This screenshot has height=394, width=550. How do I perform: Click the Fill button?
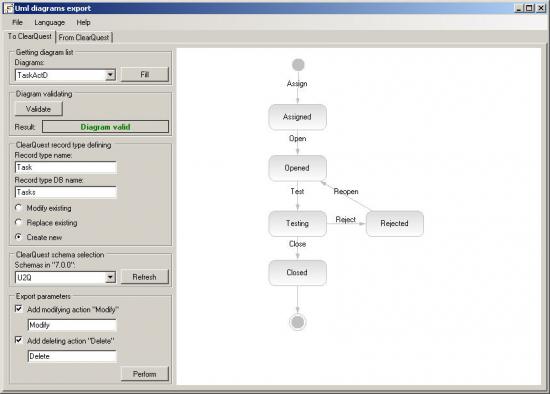[145, 75]
